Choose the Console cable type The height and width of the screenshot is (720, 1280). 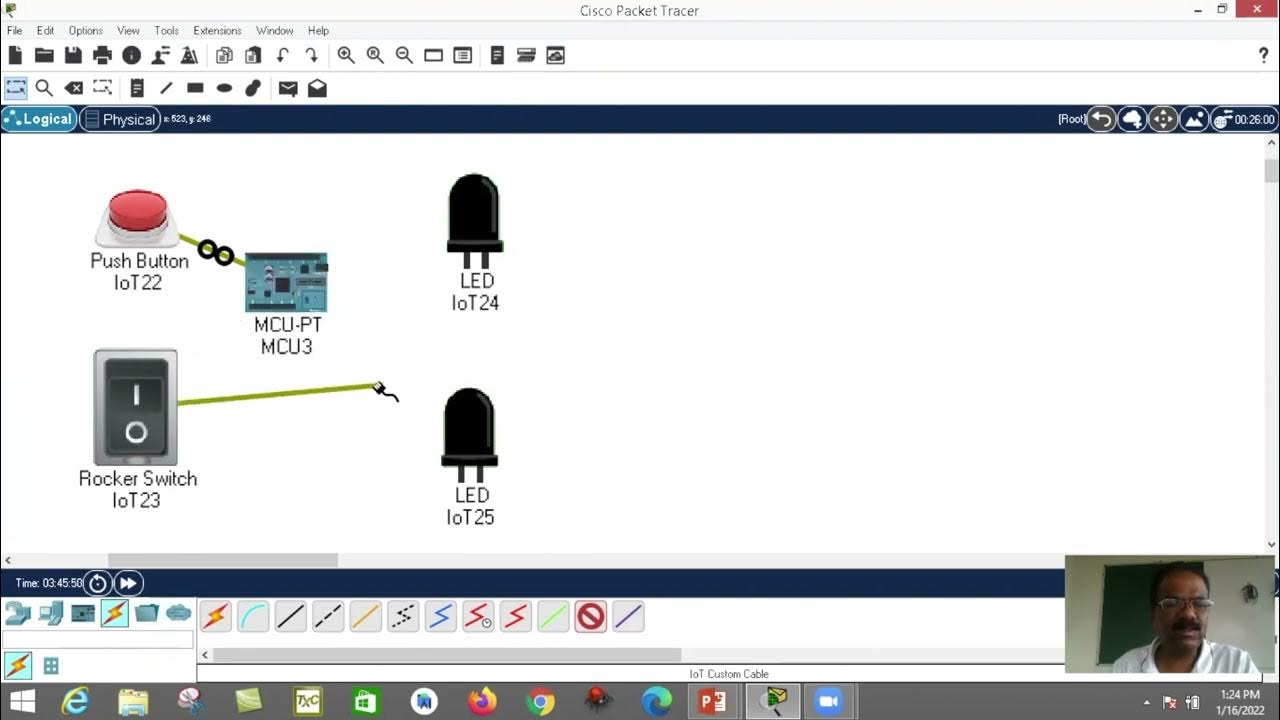[x=253, y=617]
